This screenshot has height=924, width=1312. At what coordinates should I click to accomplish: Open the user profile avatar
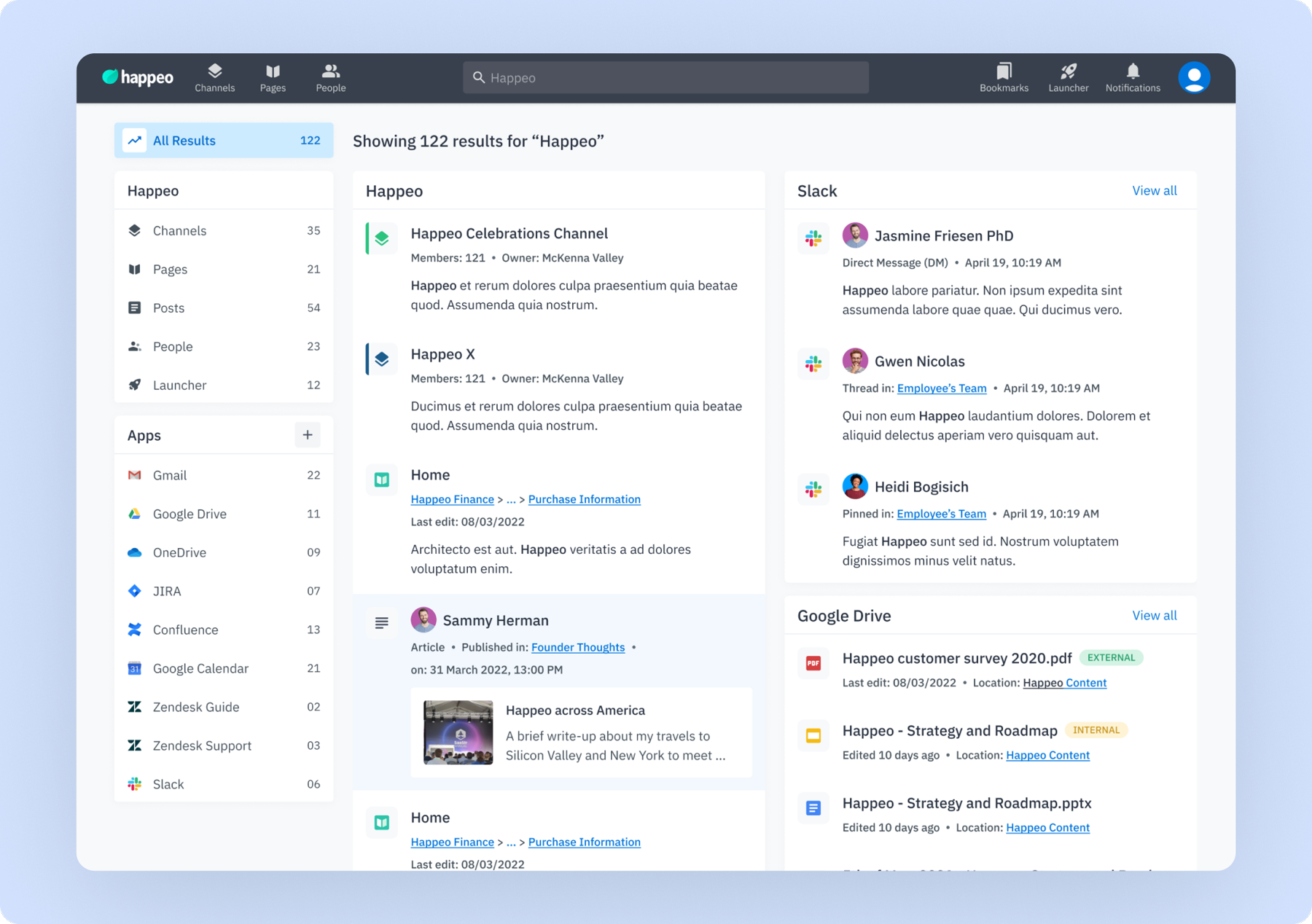[x=1194, y=77]
